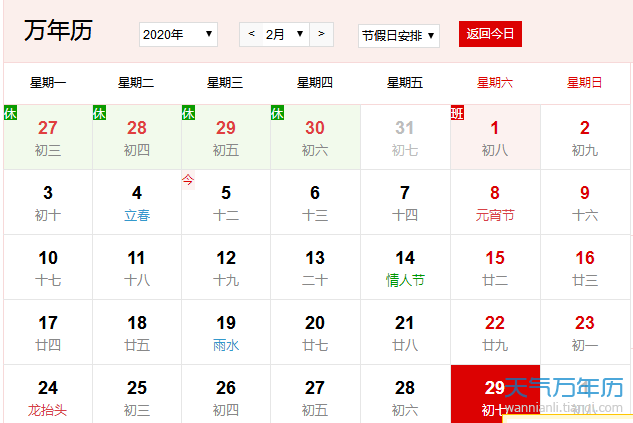Viewport: 633px width, 423px height.
Task: Click the 返回今日 button
Action: (490, 34)
